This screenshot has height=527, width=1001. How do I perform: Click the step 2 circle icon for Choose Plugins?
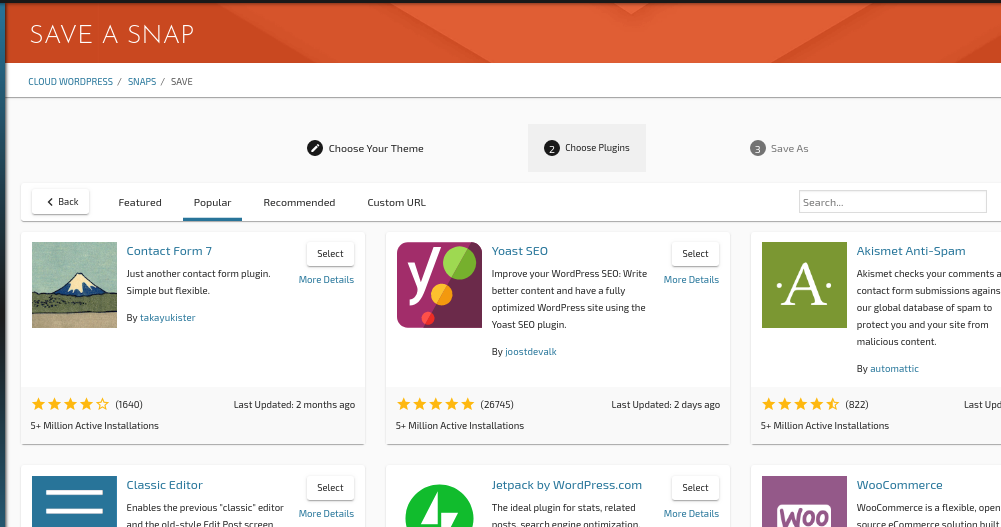pyautogui.click(x=552, y=148)
